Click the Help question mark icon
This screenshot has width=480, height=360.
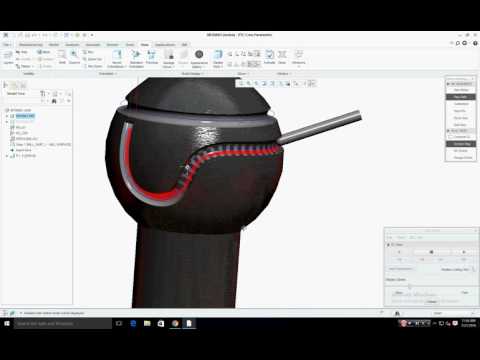(x=475, y=43)
